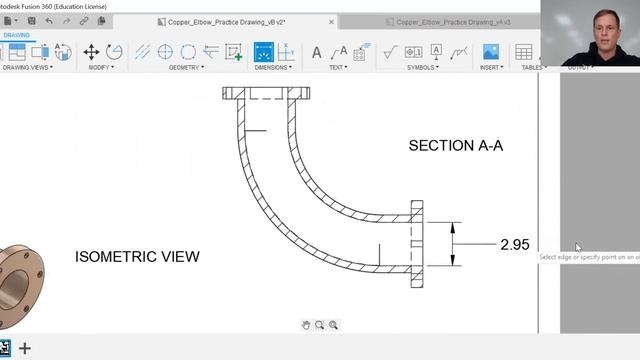
Task: Expand the Symbols dropdown
Action: coord(423,67)
